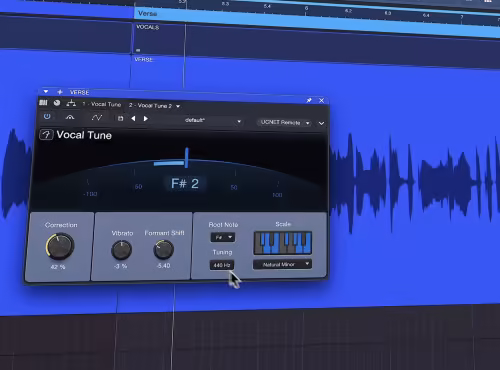Click the 'Scale' label
This screenshot has width=500, height=370.
pos(283,224)
